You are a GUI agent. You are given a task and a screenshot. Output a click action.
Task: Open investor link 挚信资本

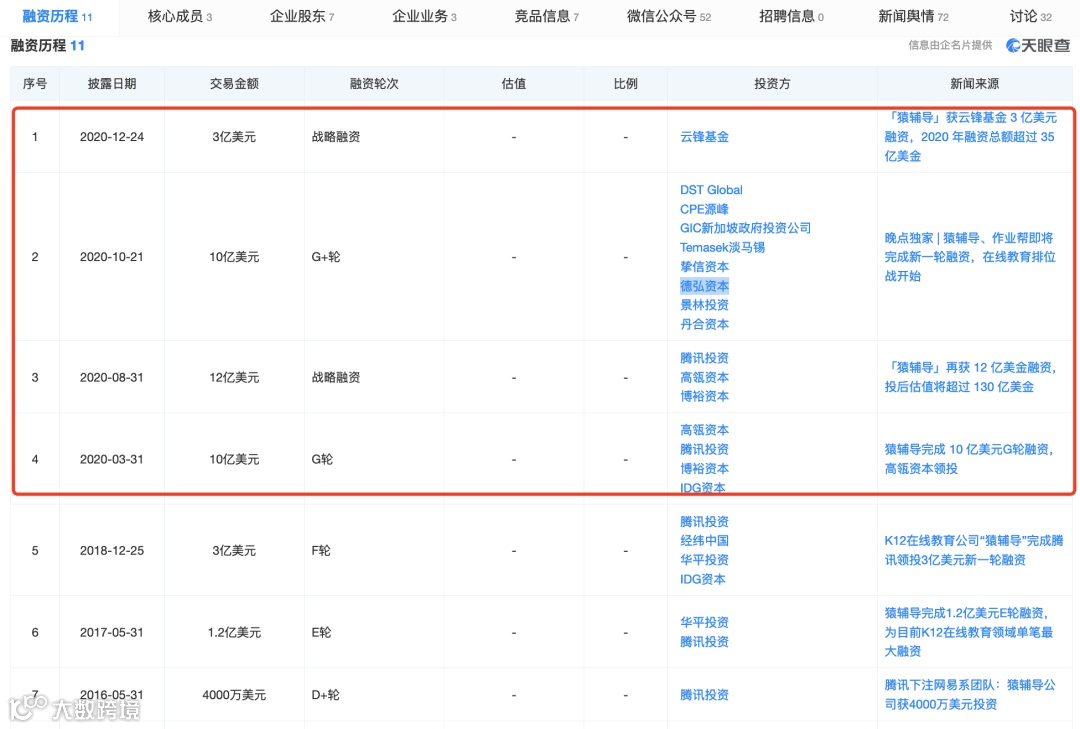click(704, 267)
